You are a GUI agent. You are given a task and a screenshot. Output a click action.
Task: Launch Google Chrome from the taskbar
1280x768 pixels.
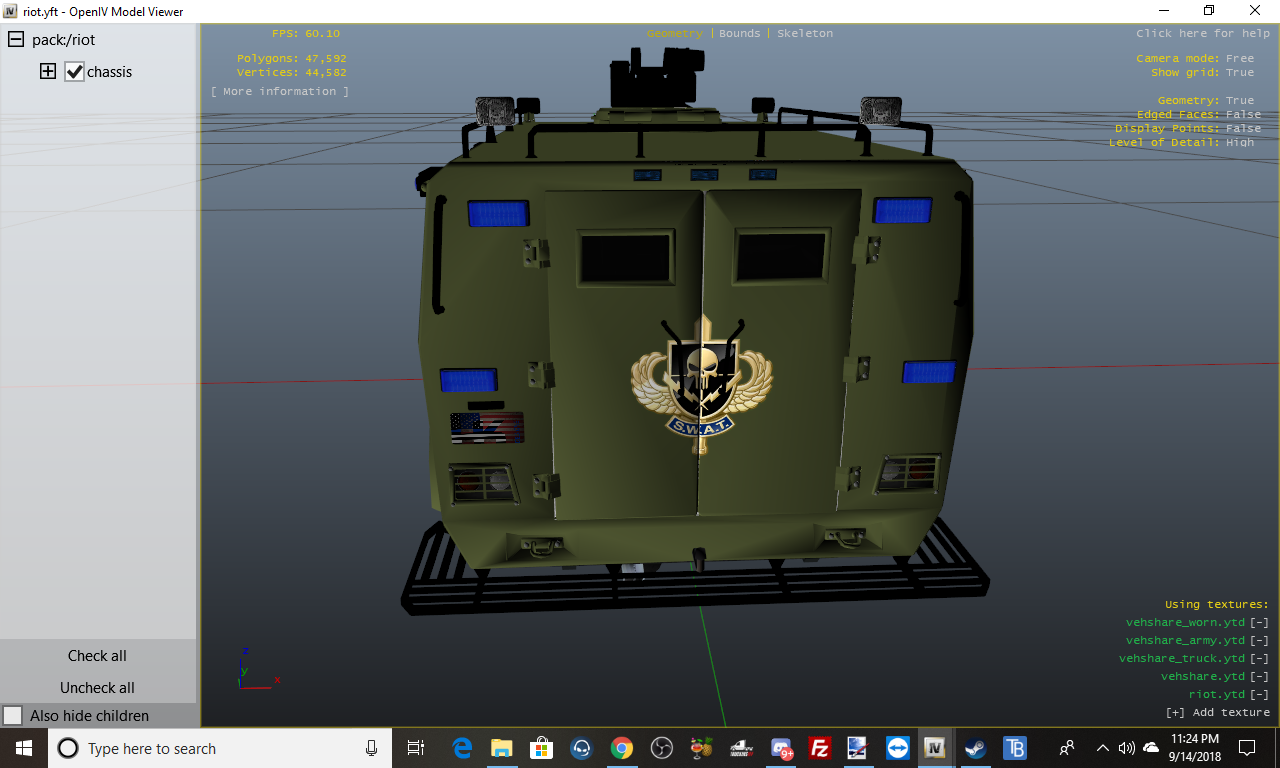[x=621, y=748]
